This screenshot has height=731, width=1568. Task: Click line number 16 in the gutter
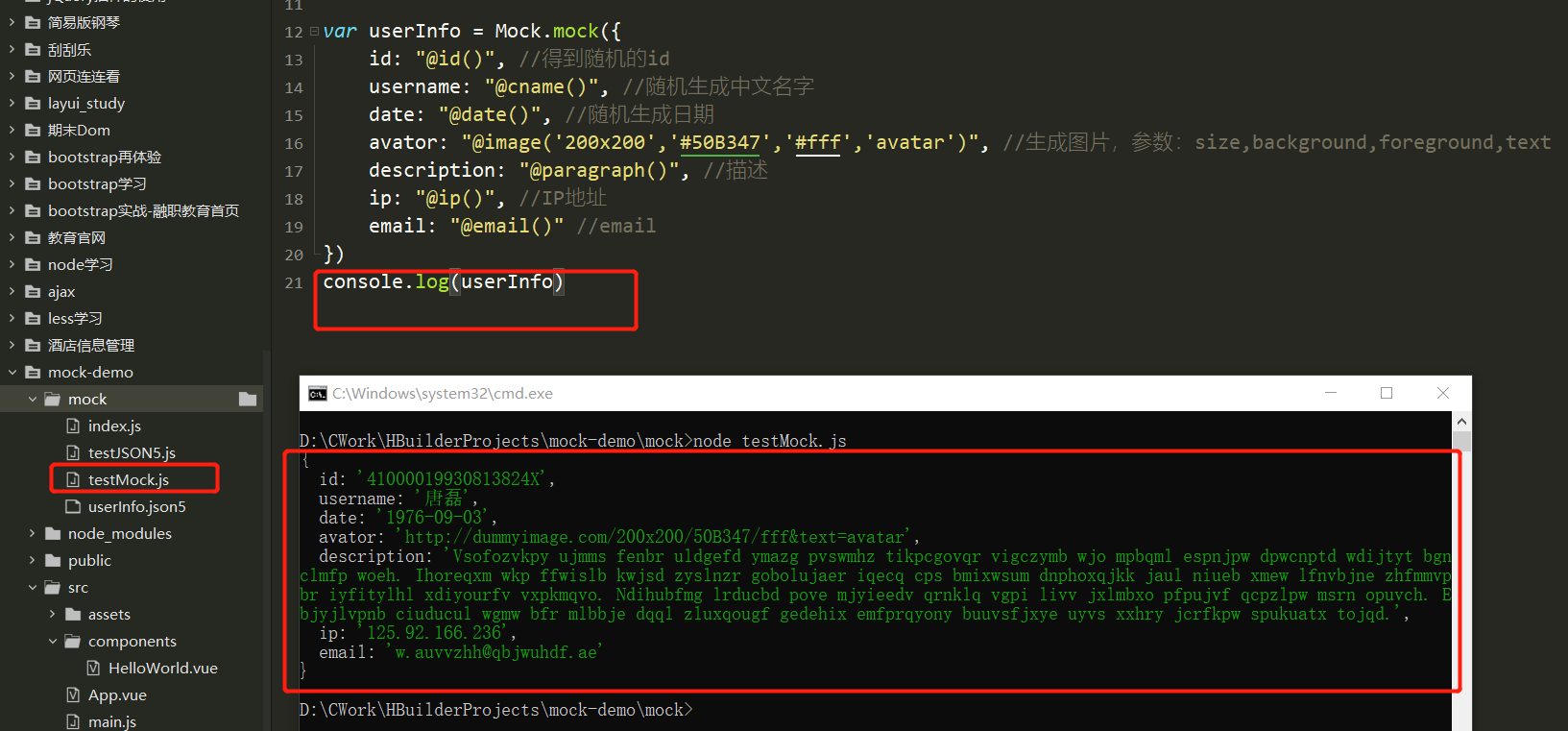click(294, 143)
